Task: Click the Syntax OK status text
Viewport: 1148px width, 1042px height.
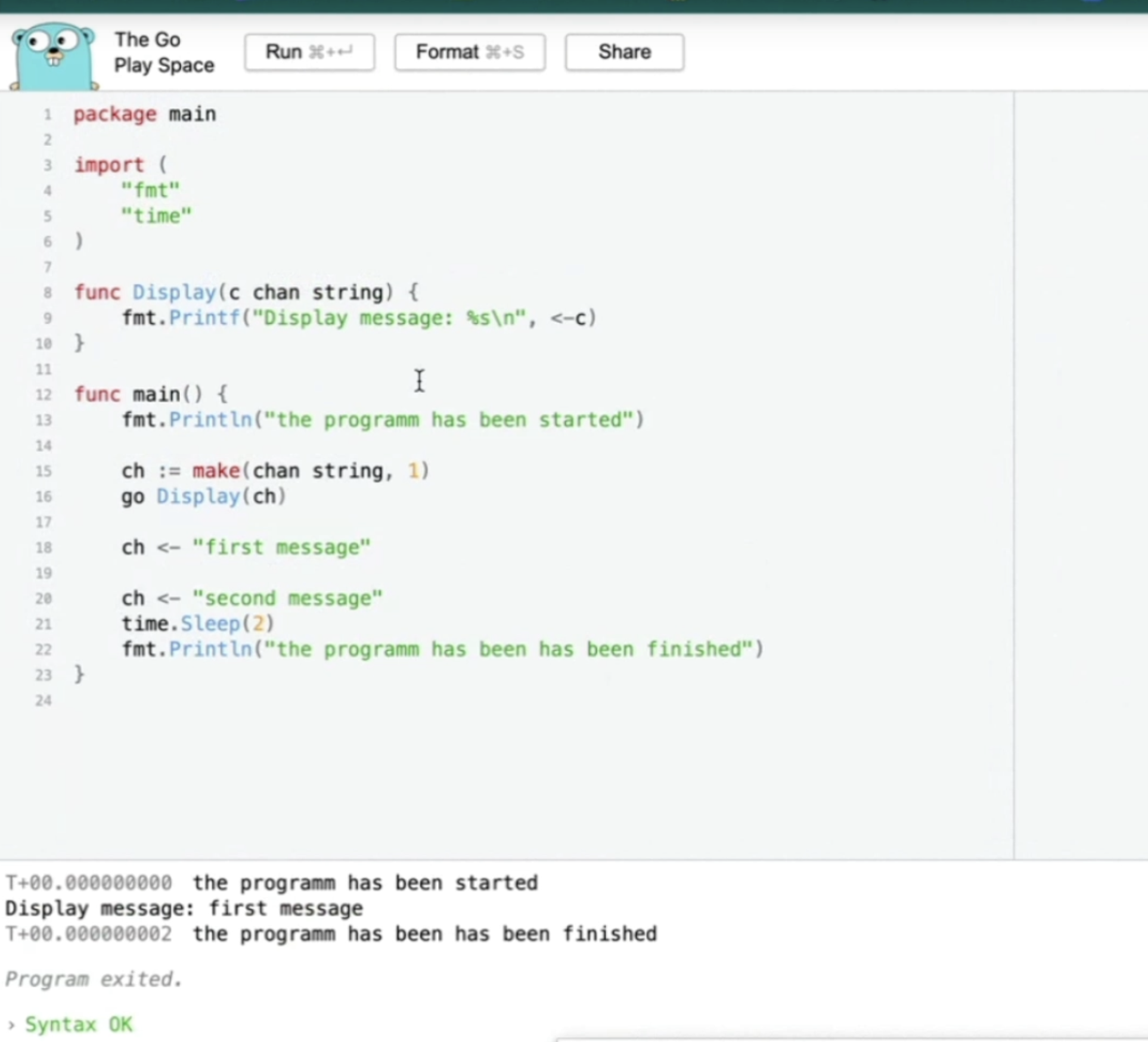Action: coord(79,1025)
